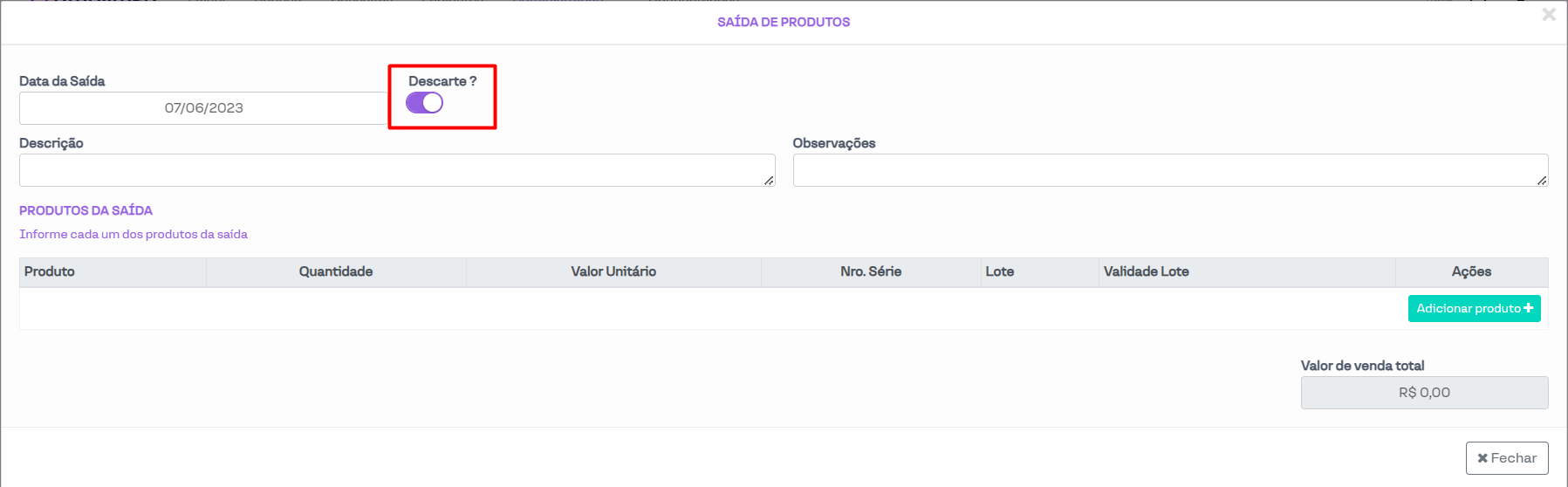This screenshot has height=487, width=1568.
Task: Click the SAÍDA DE PRODUTOS dialog title
Action: 784,22
